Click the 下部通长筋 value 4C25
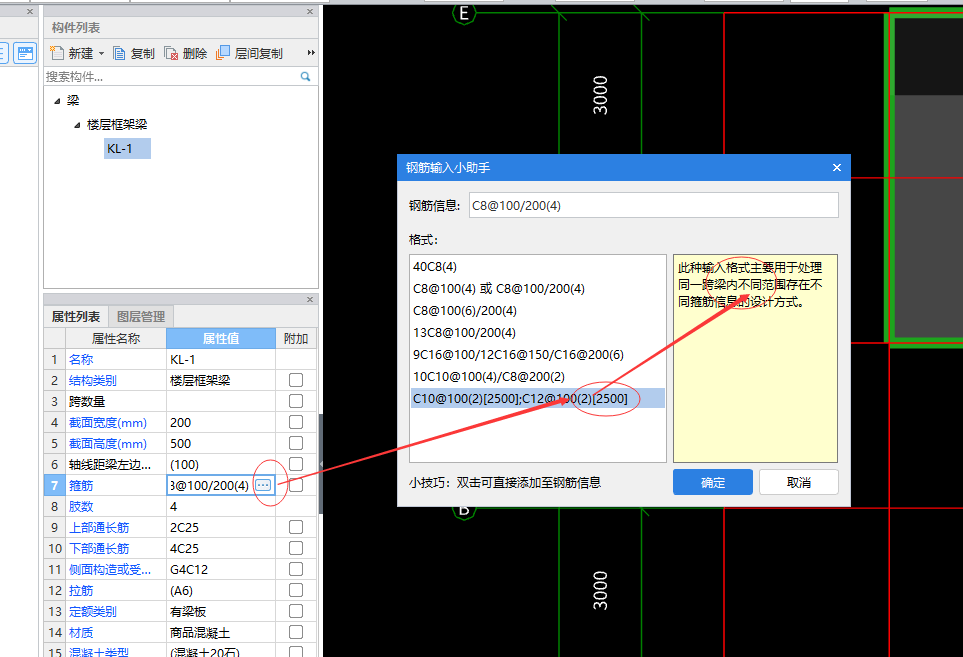This screenshot has width=963, height=657. click(x=221, y=548)
